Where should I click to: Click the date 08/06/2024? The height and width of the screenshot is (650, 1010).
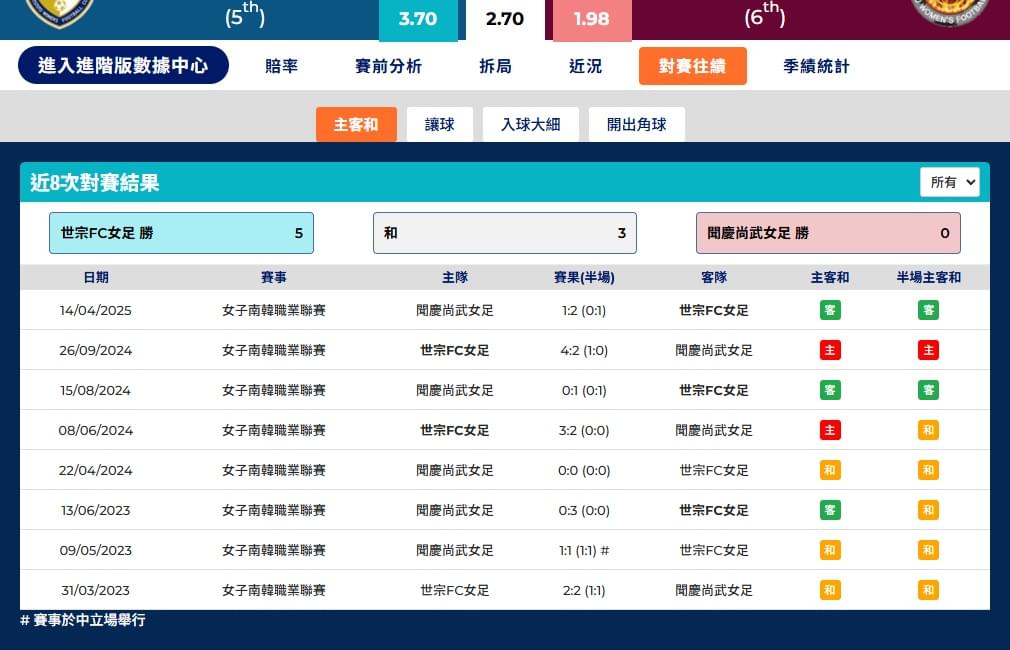(x=95, y=430)
